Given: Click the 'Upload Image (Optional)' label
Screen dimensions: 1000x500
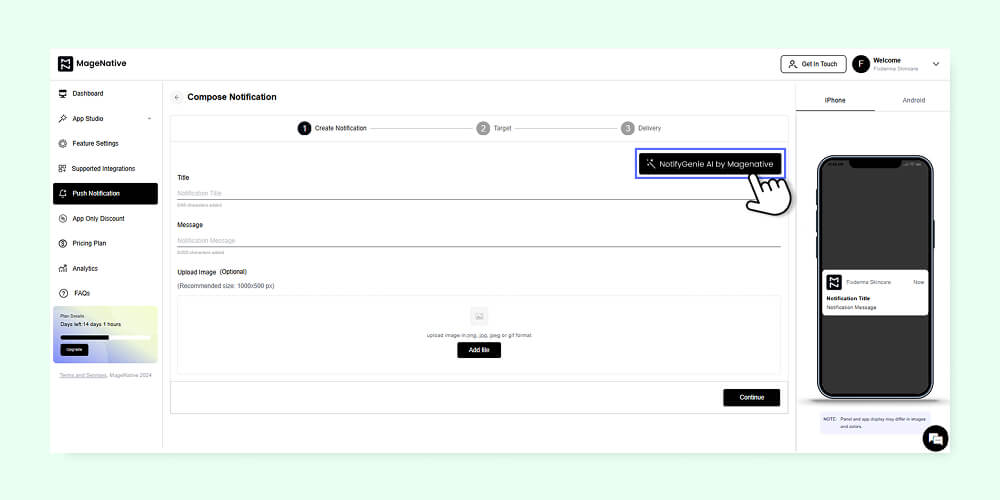Looking at the screenshot, I should (212, 272).
